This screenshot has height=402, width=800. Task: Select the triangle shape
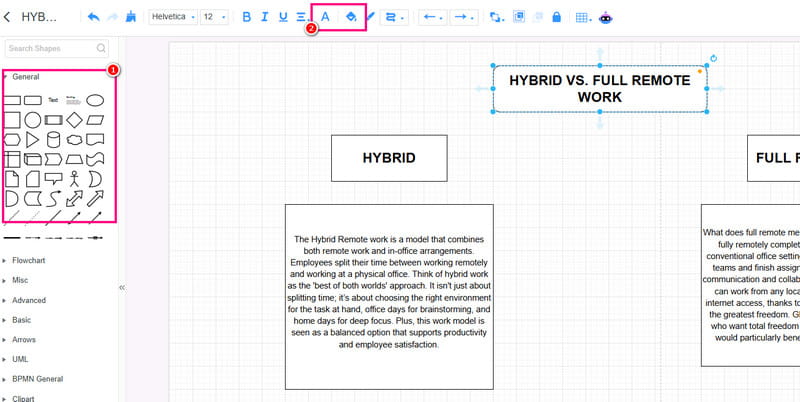click(33, 139)
